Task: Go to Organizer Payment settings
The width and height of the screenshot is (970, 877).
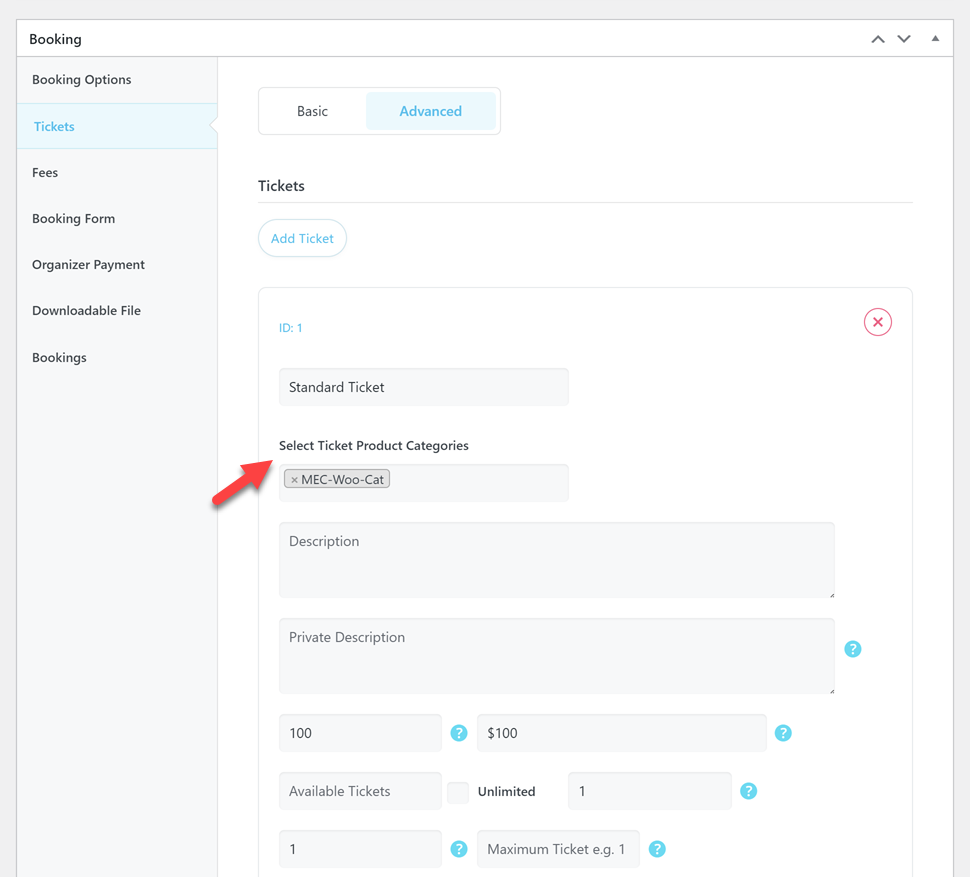Action: 88,265
